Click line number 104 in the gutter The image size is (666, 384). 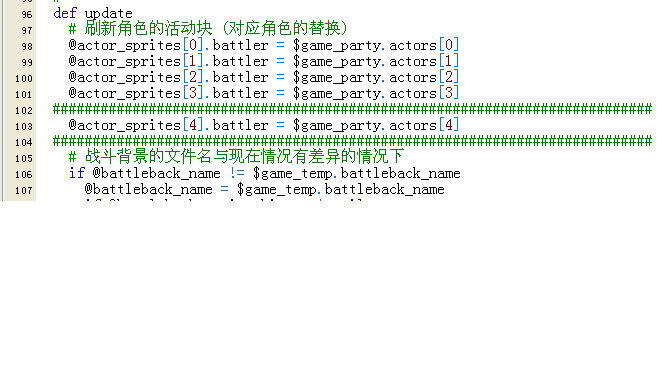point(24,143)
